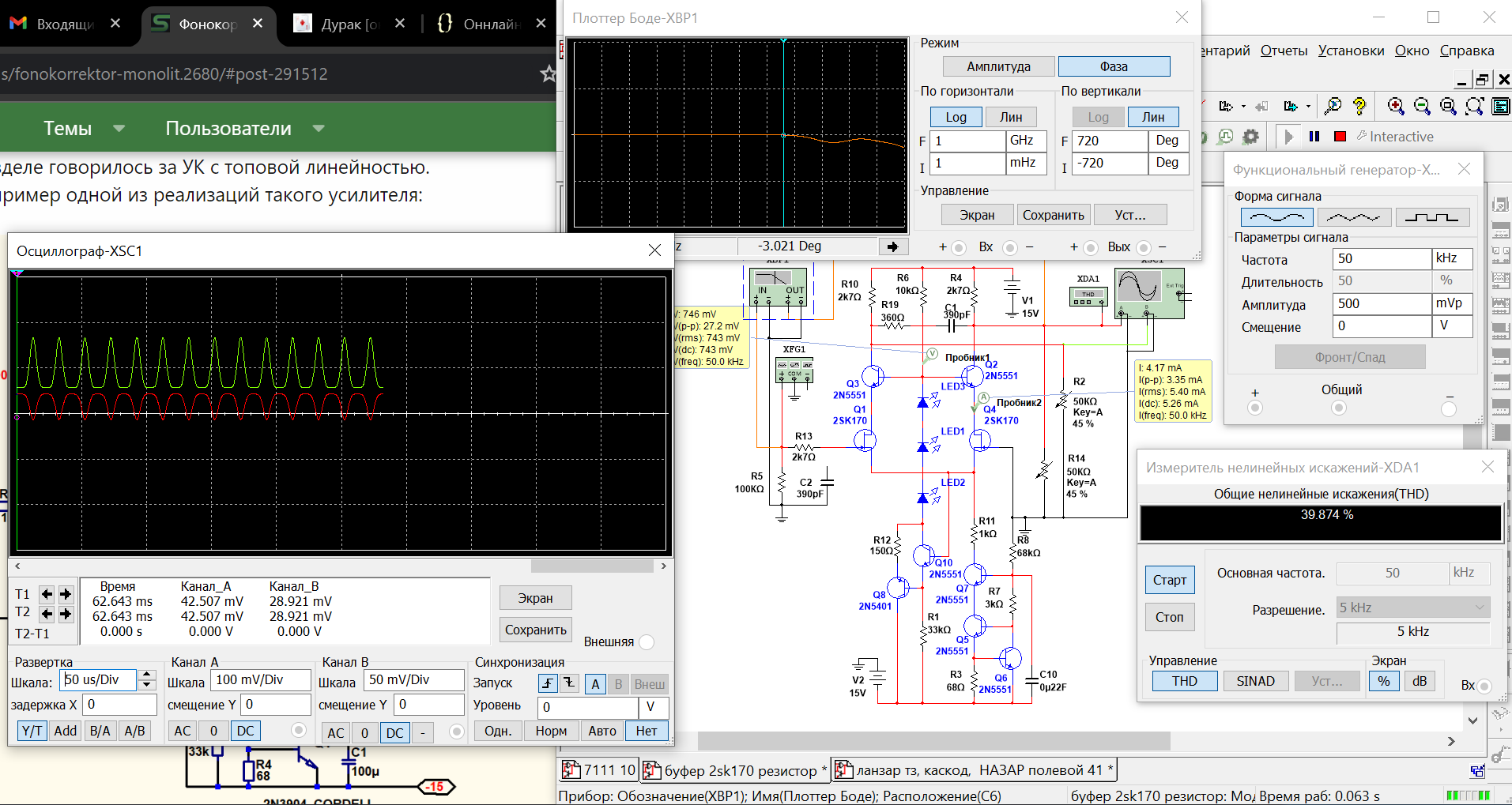Stop the simulation with red square
This screenshot has width=1512, height=805.
[x=1340, y=137]
